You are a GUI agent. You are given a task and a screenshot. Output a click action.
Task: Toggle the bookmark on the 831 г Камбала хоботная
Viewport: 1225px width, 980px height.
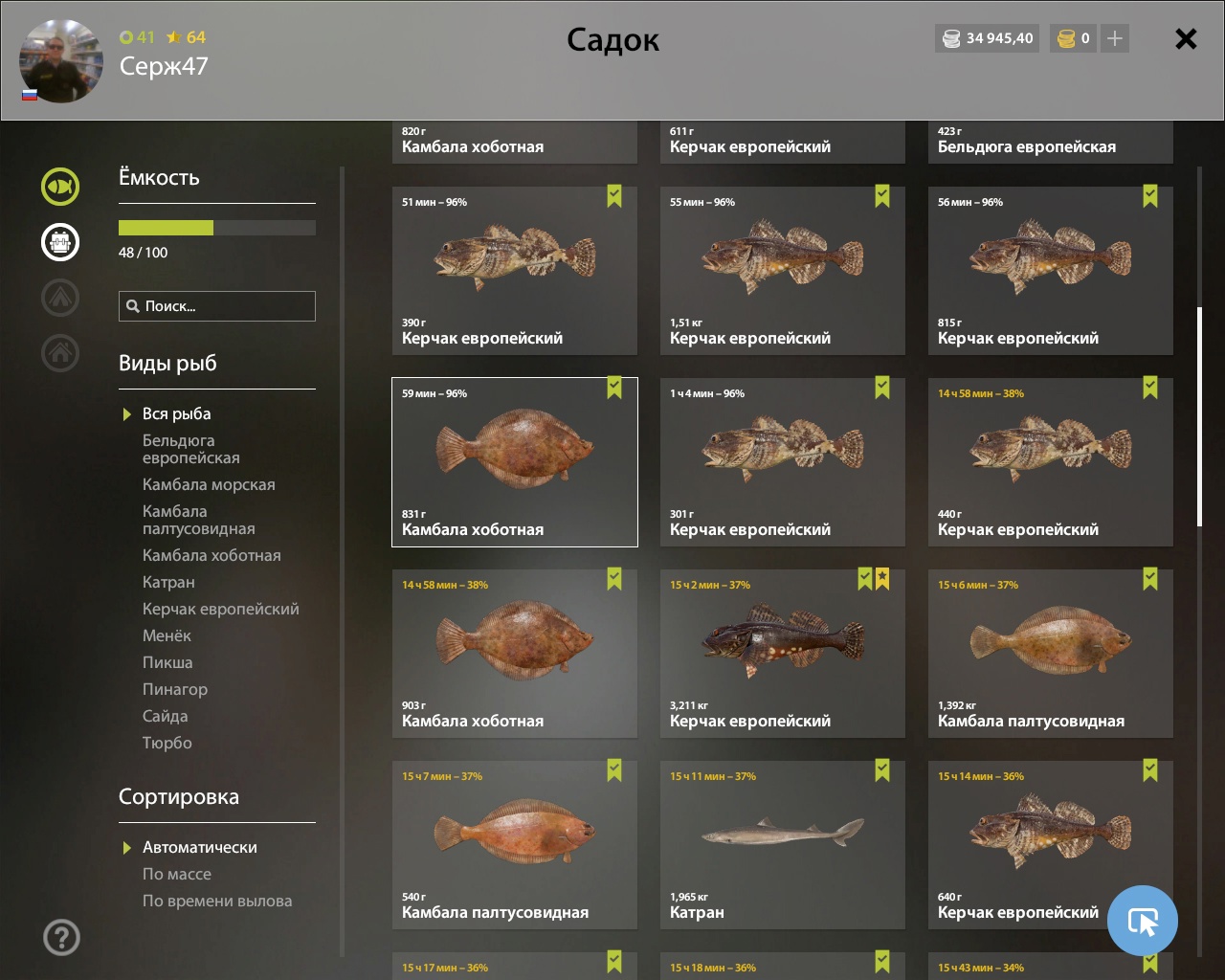coord(614,388)
